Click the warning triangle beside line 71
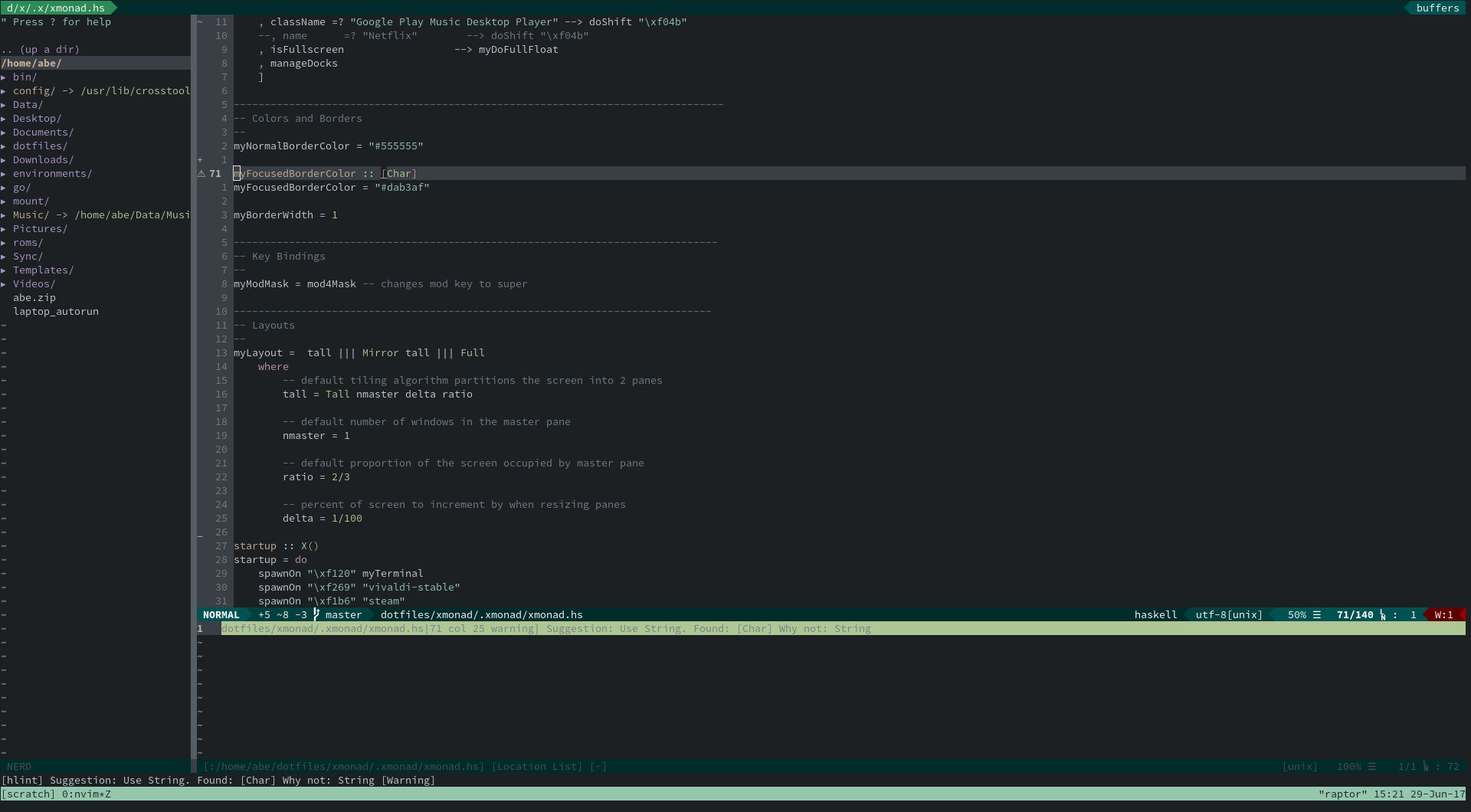The height and width of the screenshot is (812, 1471). tap(200, 174)
